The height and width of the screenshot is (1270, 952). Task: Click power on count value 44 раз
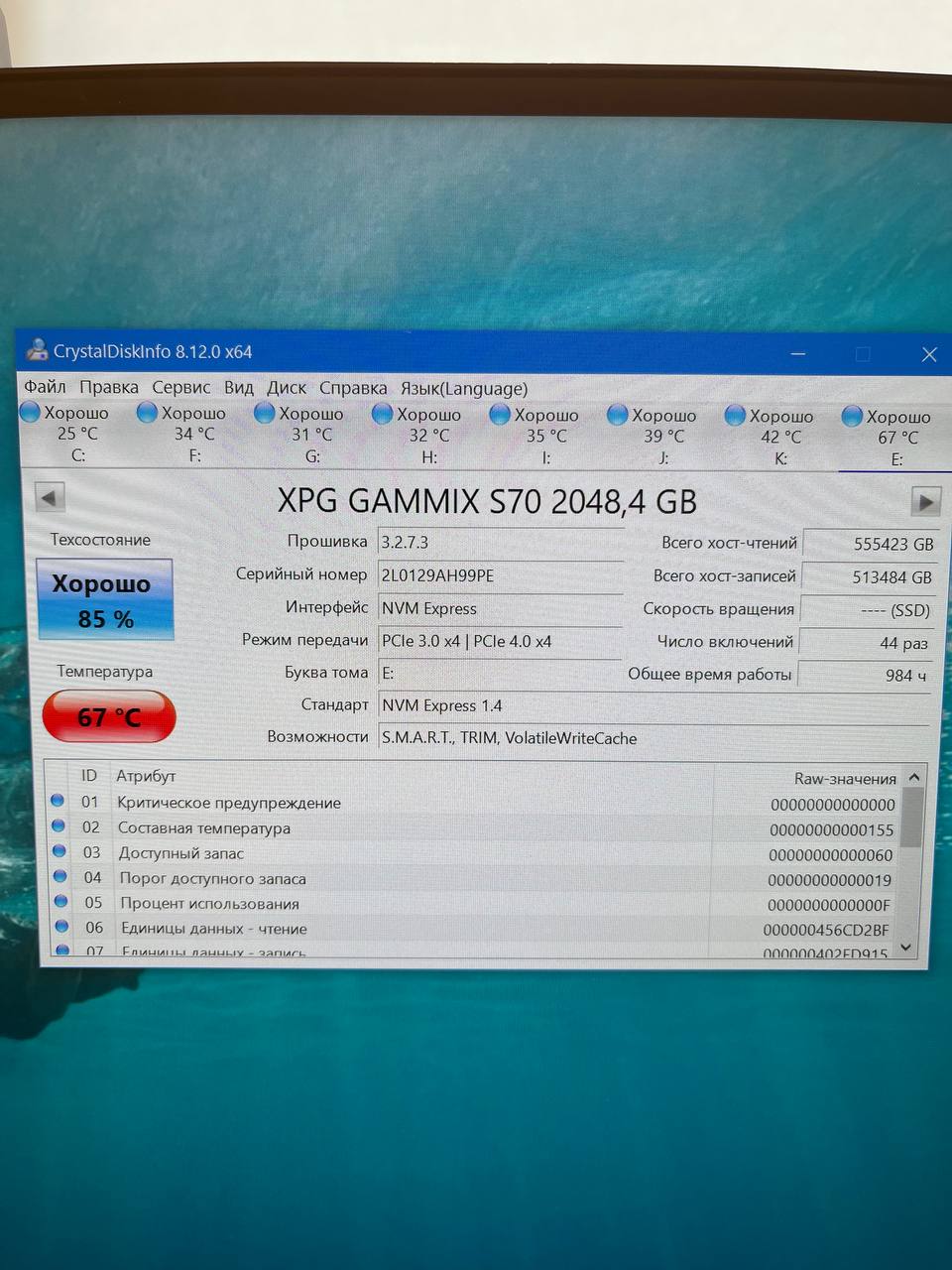coord(867,643)
